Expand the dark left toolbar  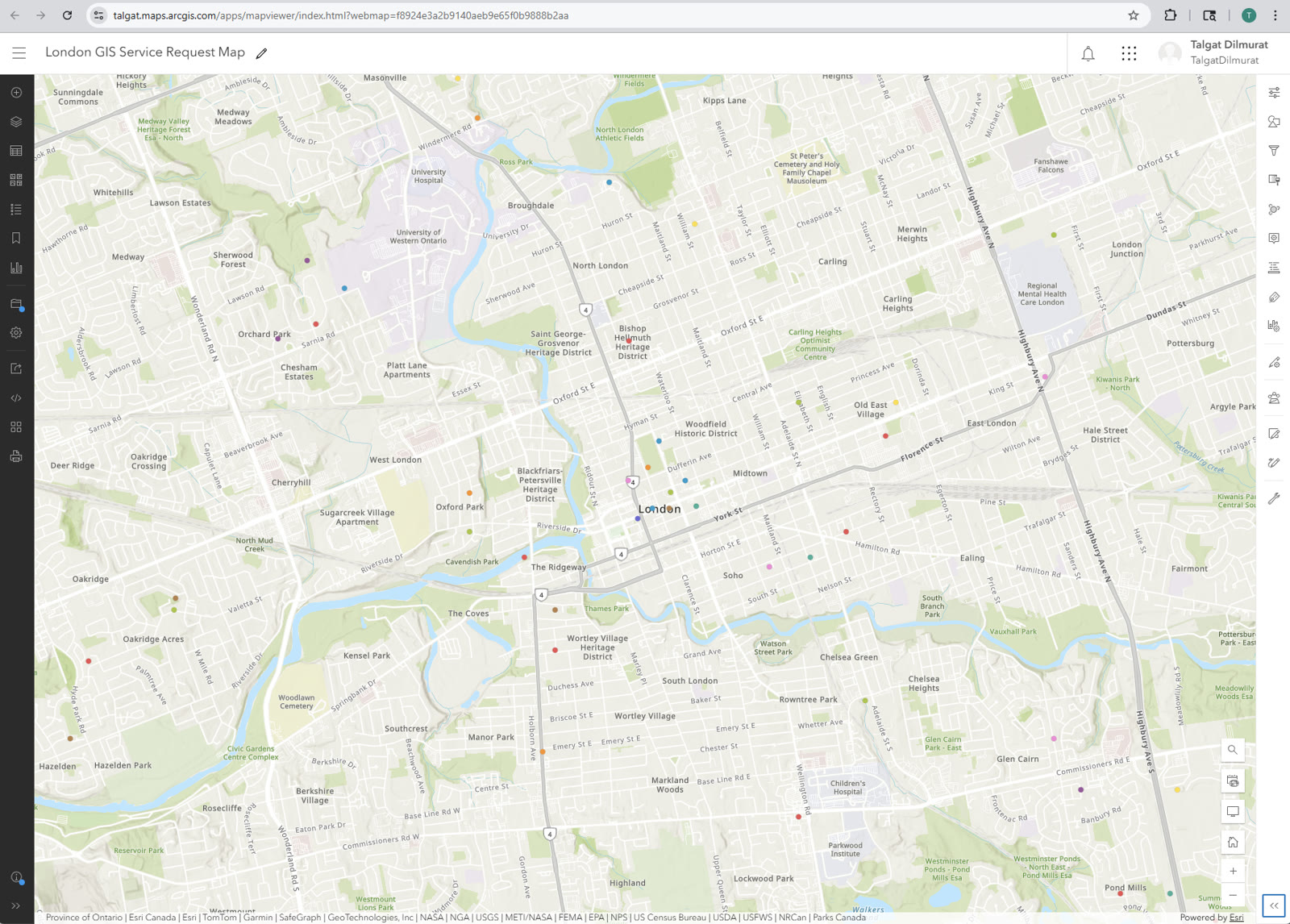[16, 906]
